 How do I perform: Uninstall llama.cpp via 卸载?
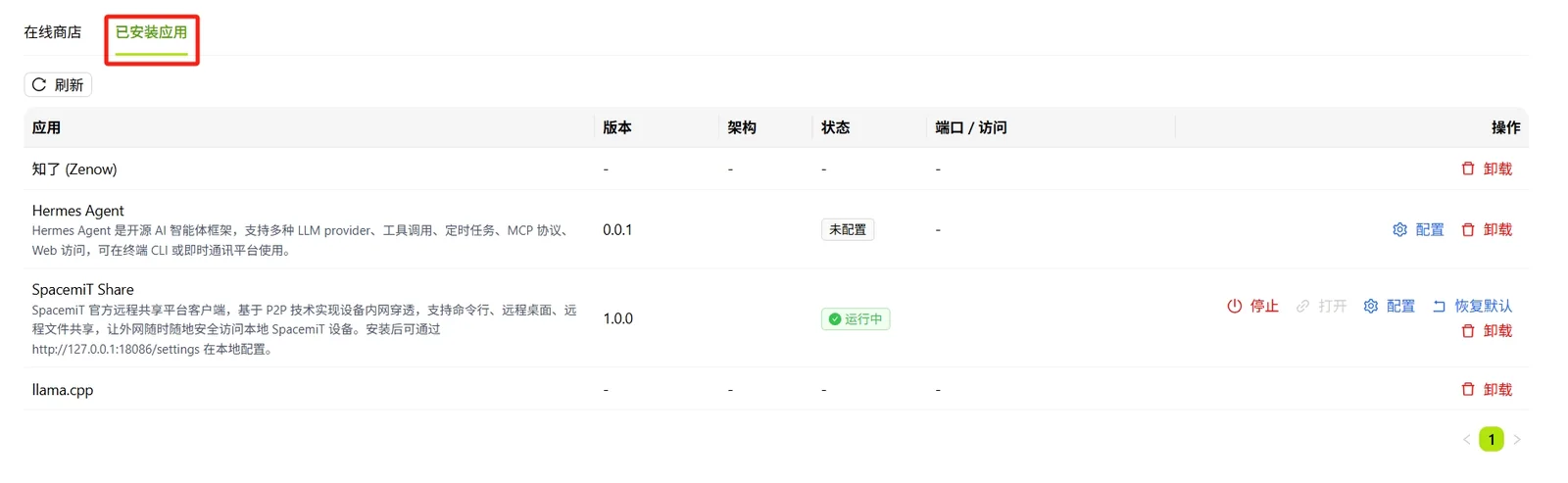(1487, 389)
